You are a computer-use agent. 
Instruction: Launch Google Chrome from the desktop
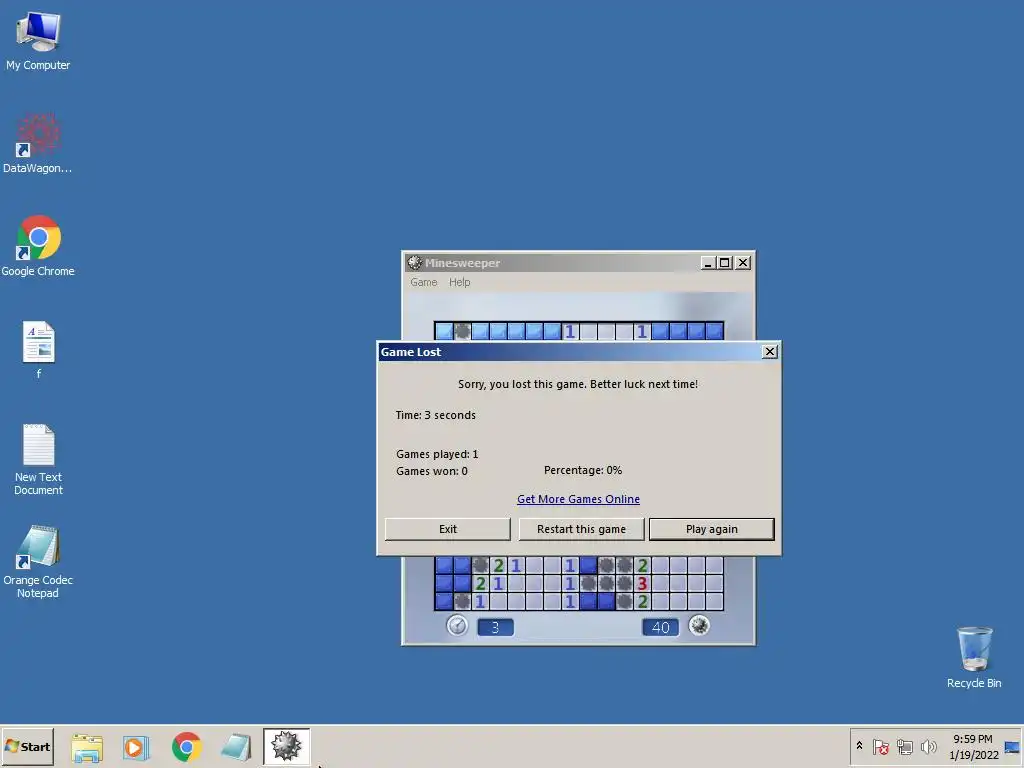[38, 246]
